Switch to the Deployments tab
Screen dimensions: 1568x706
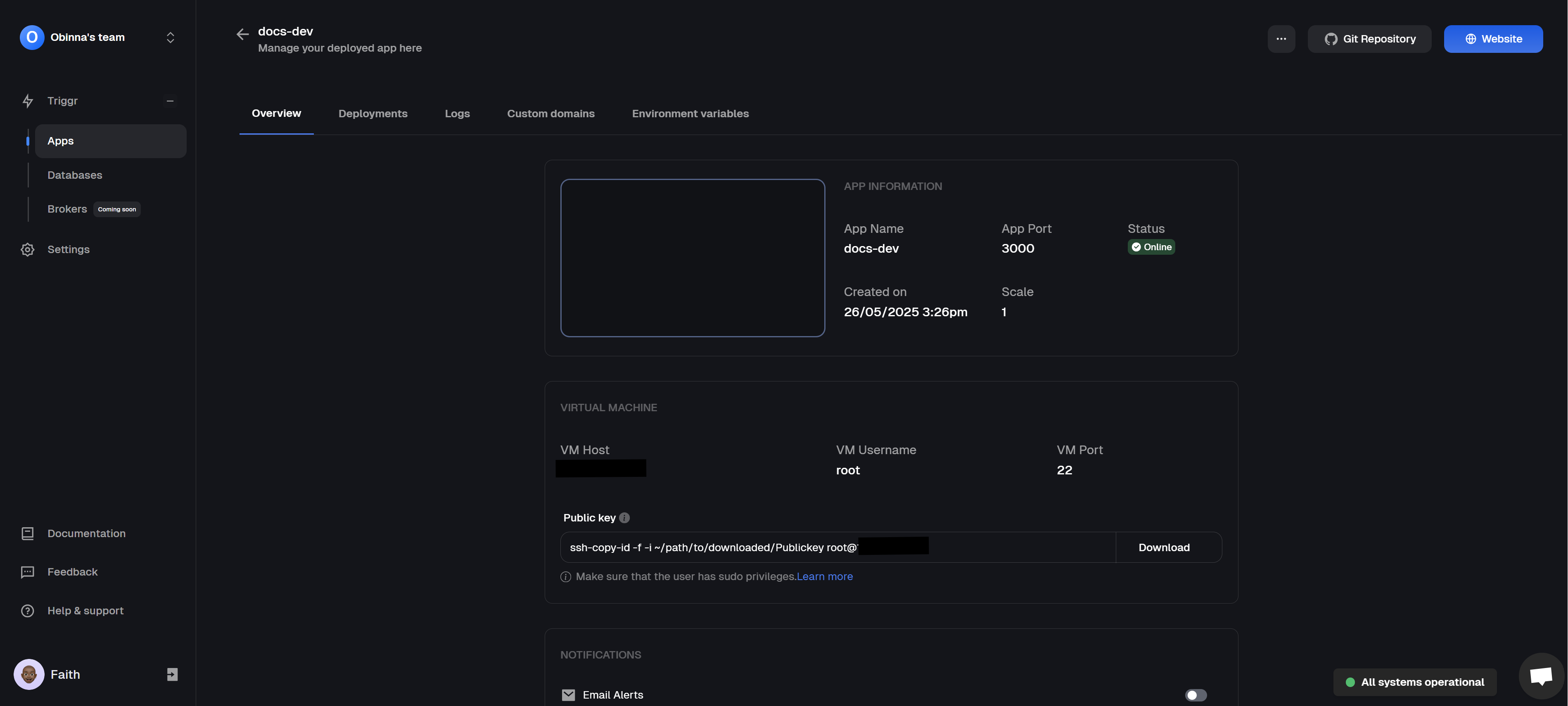372,114
